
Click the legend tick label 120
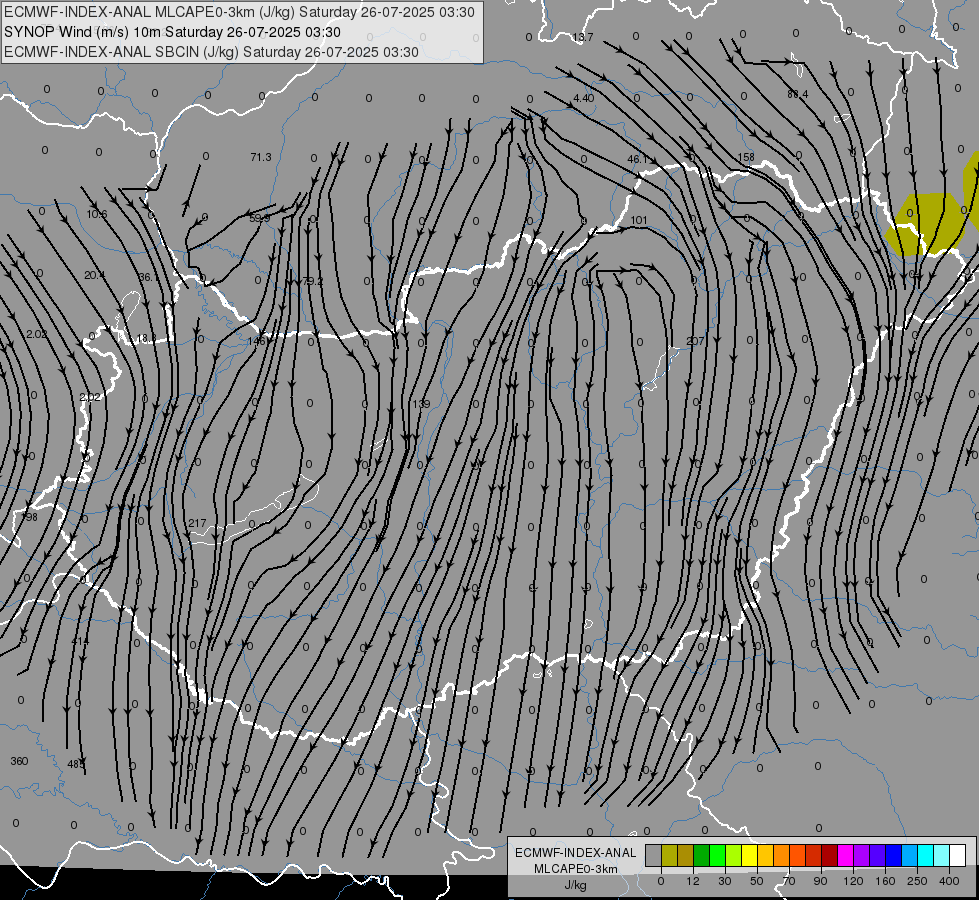click(x=853, y=881)
